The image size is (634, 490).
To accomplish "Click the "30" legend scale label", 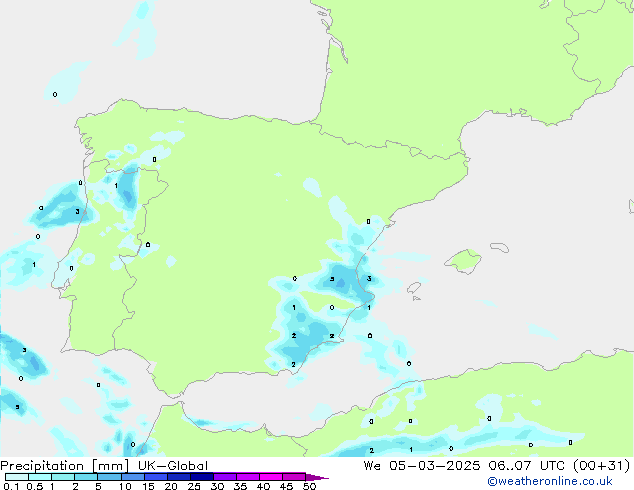I will [x=217, y=486].
